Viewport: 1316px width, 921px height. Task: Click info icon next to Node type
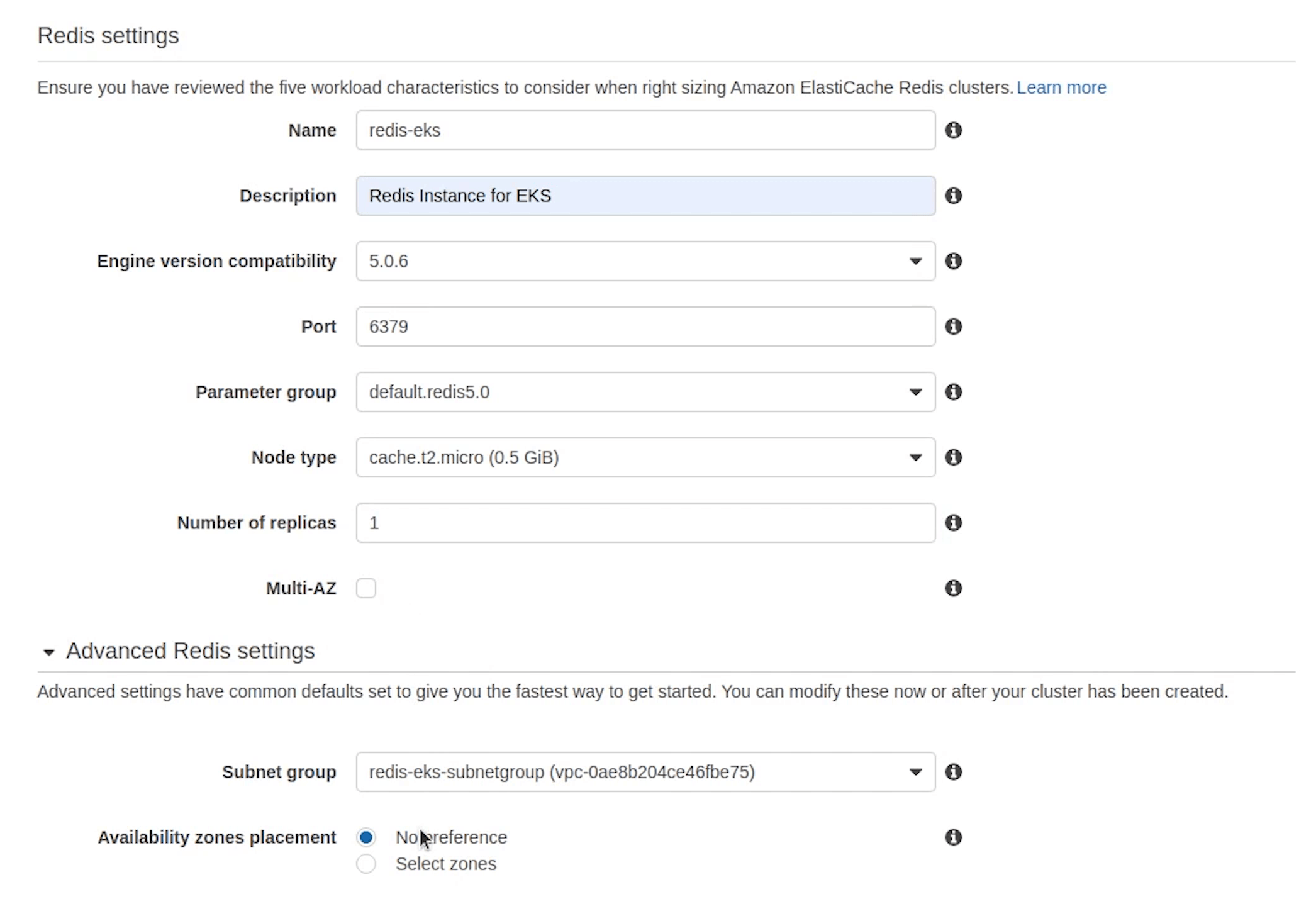tap(953, 457)
